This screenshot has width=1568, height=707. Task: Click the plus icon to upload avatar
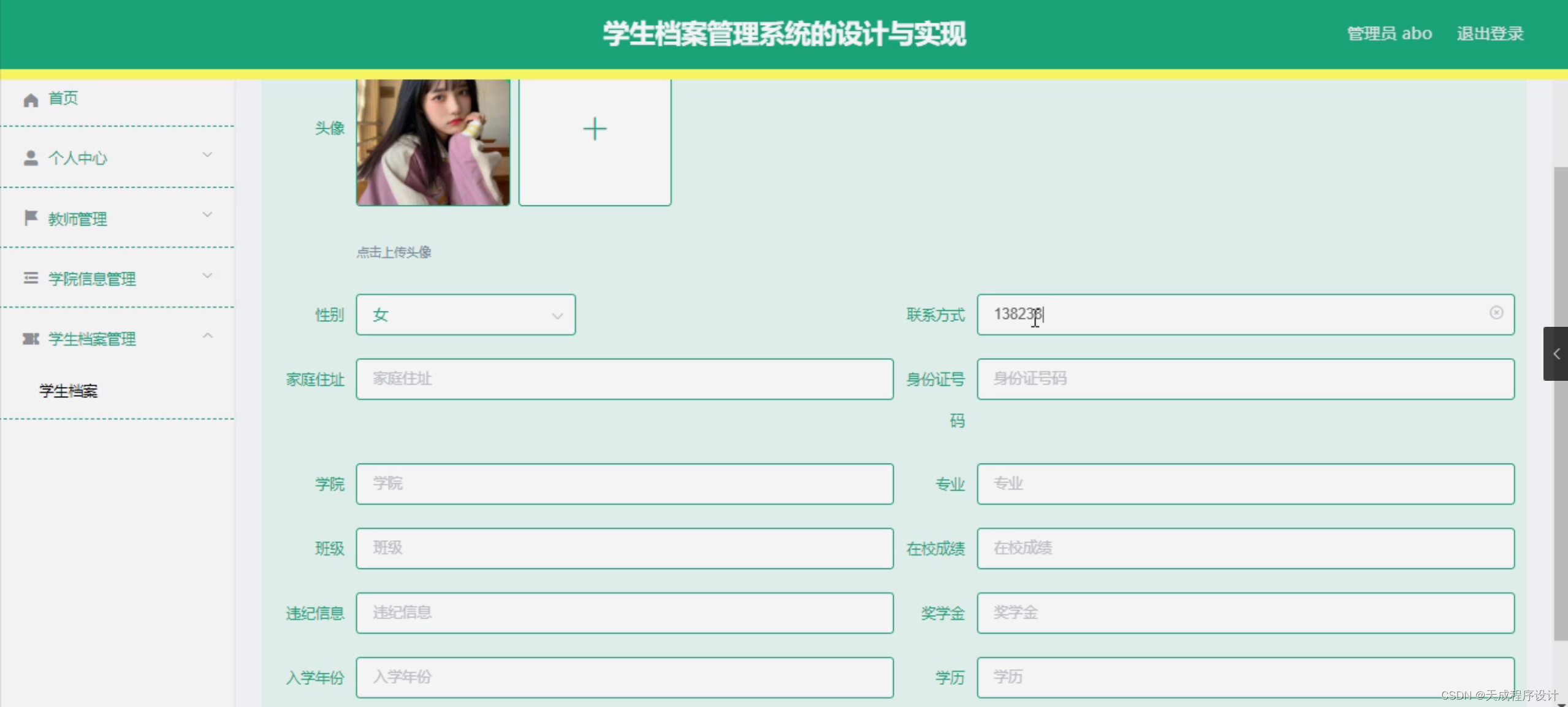[x=594, y=129]
